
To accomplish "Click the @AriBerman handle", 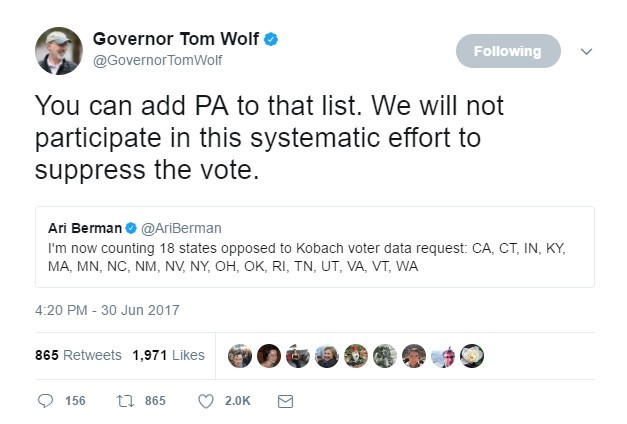I will pos(184,228).
